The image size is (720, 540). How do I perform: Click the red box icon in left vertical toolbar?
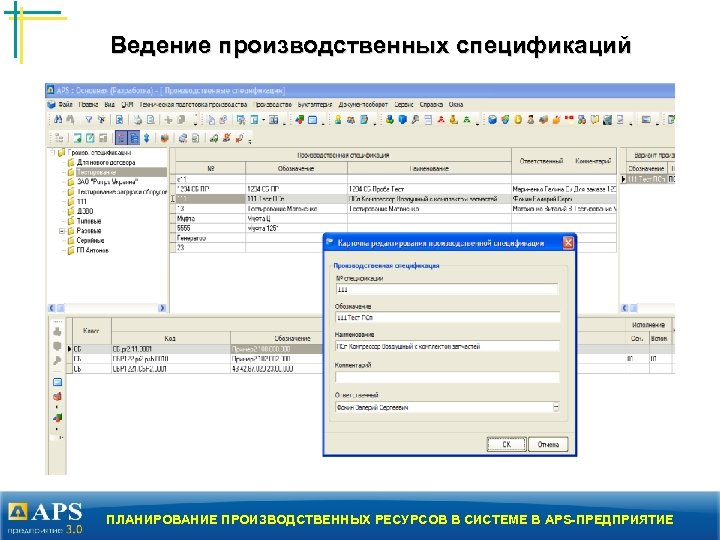(x=57, y=396)
